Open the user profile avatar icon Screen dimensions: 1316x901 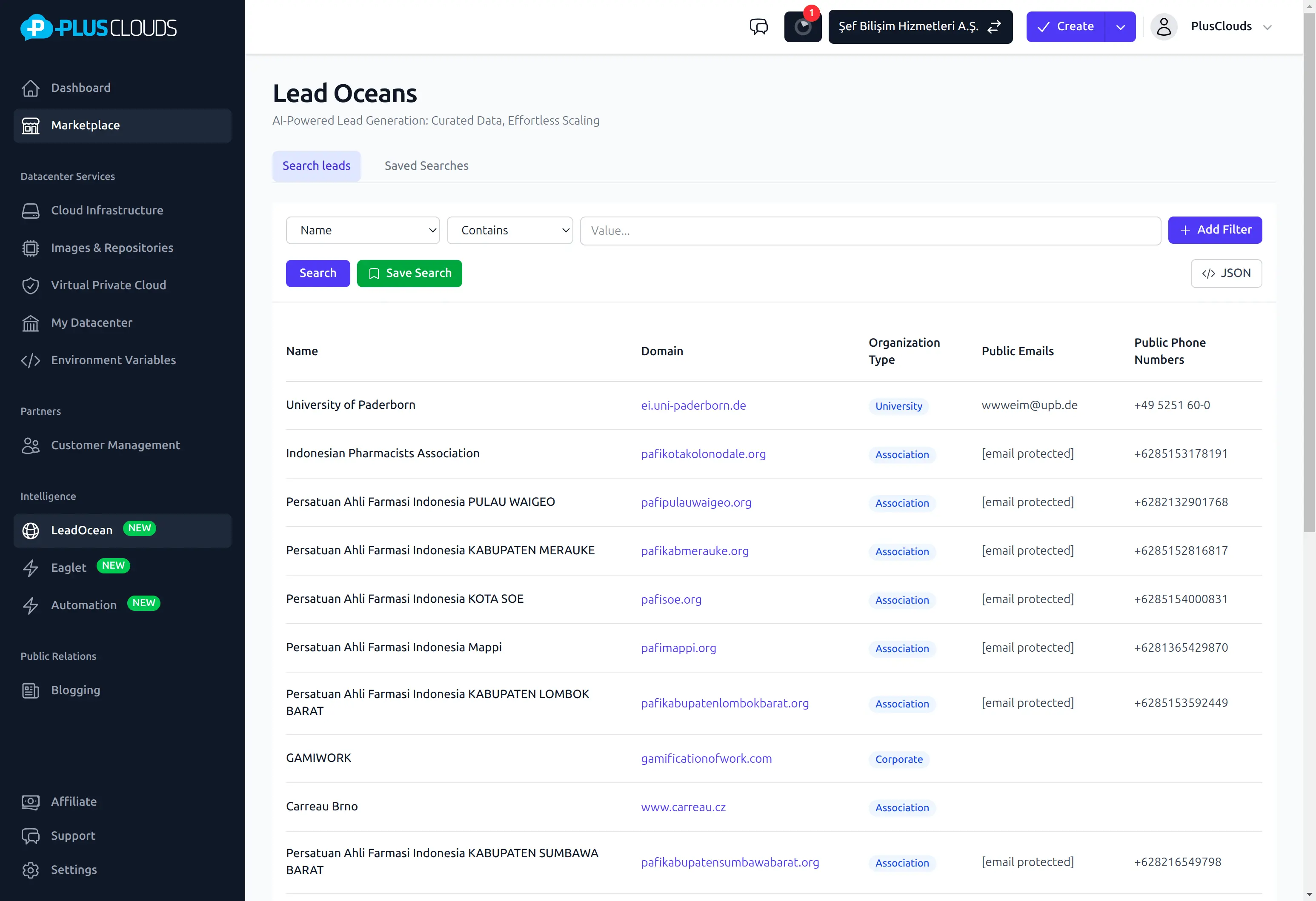[1164, 27]
